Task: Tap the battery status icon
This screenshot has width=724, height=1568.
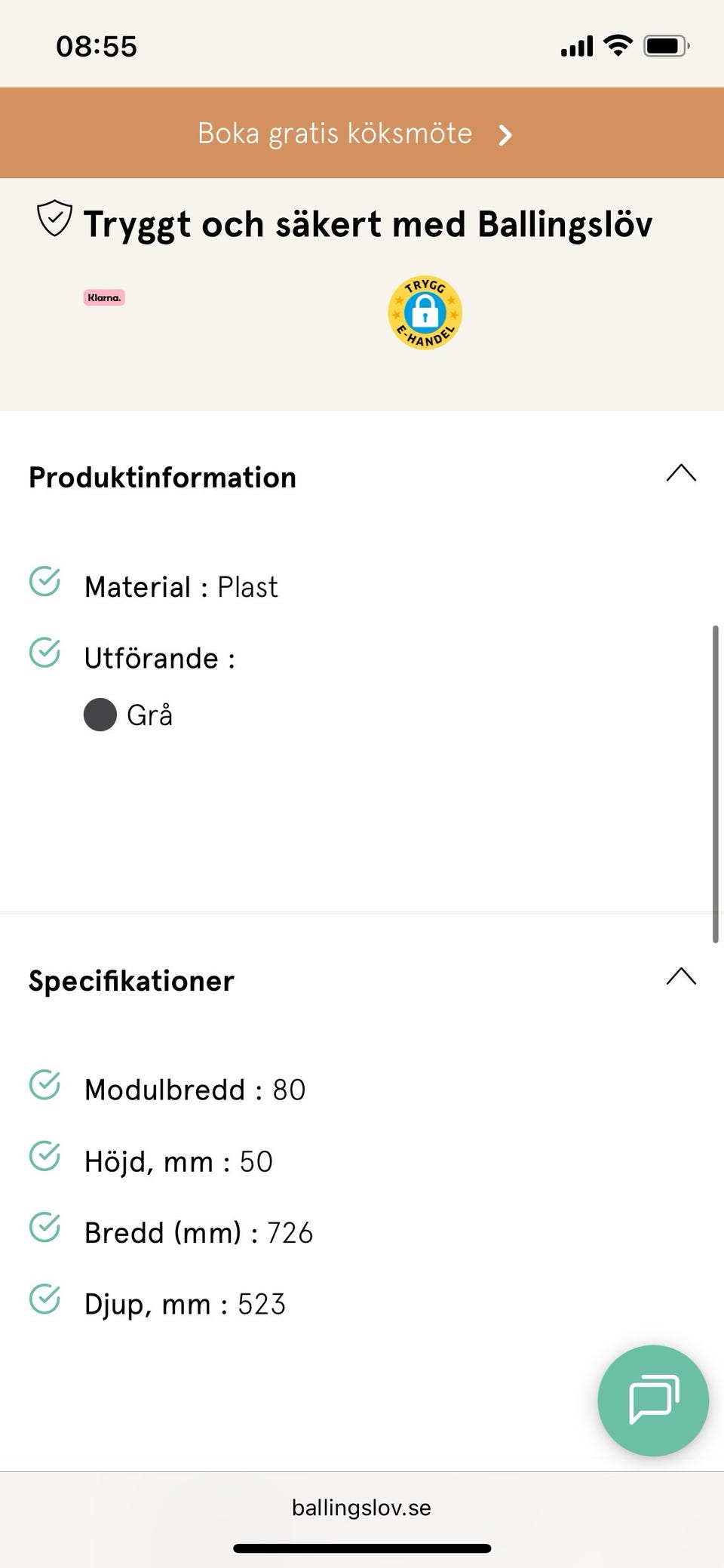Action: 665,46
